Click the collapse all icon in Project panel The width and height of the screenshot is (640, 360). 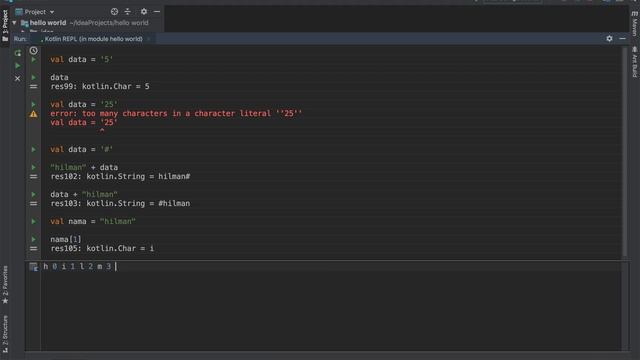pyautogui.click(x=128, y=12)
